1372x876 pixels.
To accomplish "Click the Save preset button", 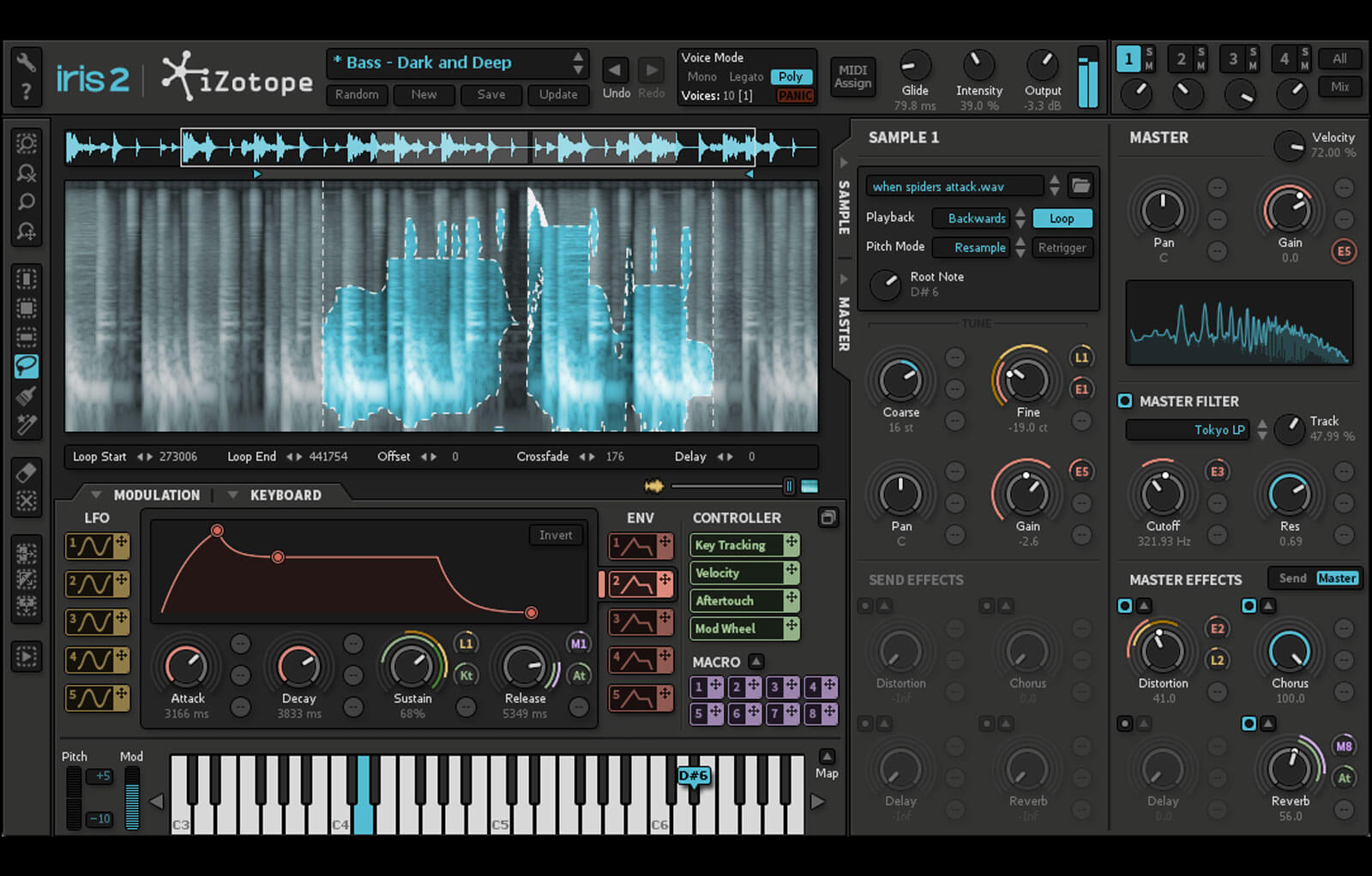I will [x=490, y=94].
